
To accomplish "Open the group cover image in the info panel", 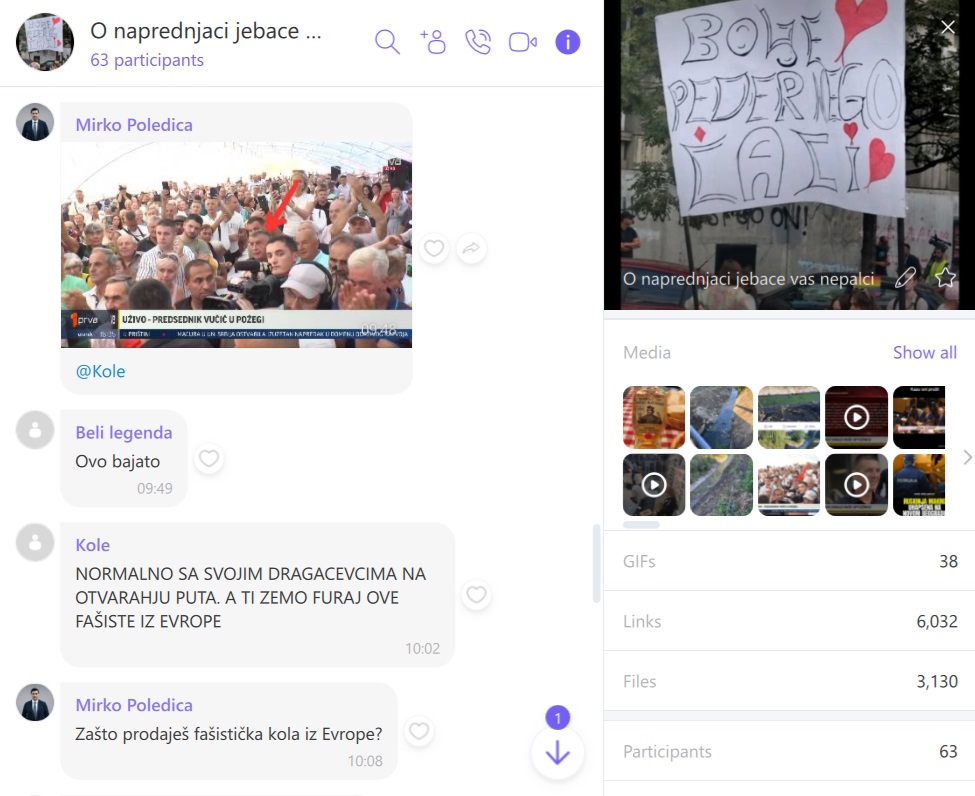I will point(789,154).
